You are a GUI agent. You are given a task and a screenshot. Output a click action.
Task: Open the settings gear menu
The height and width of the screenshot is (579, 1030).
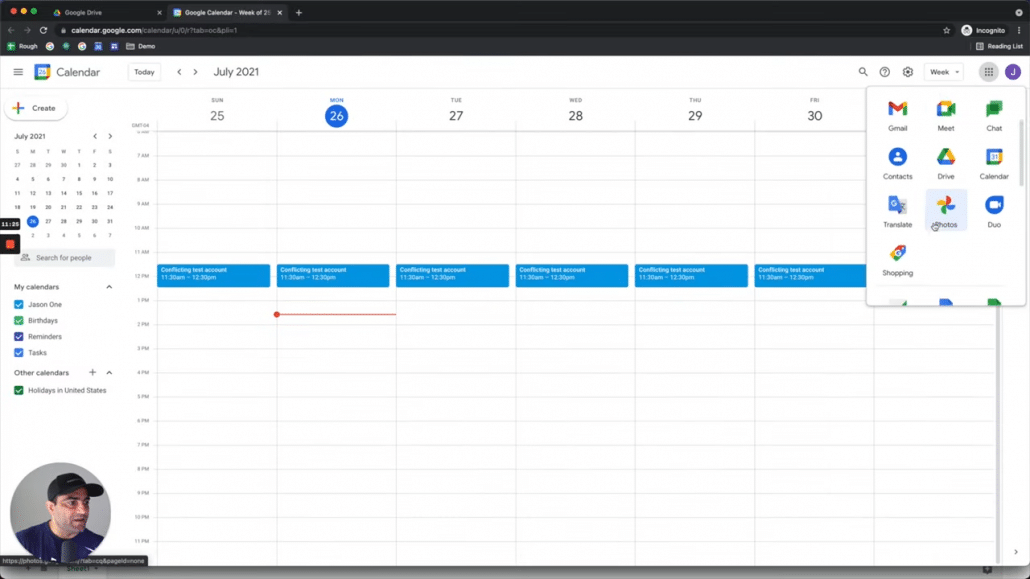(908, 72)
